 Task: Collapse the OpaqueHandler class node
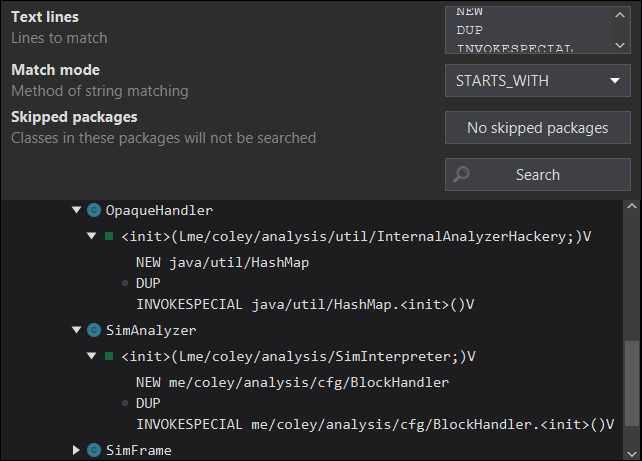click(77, 210)
